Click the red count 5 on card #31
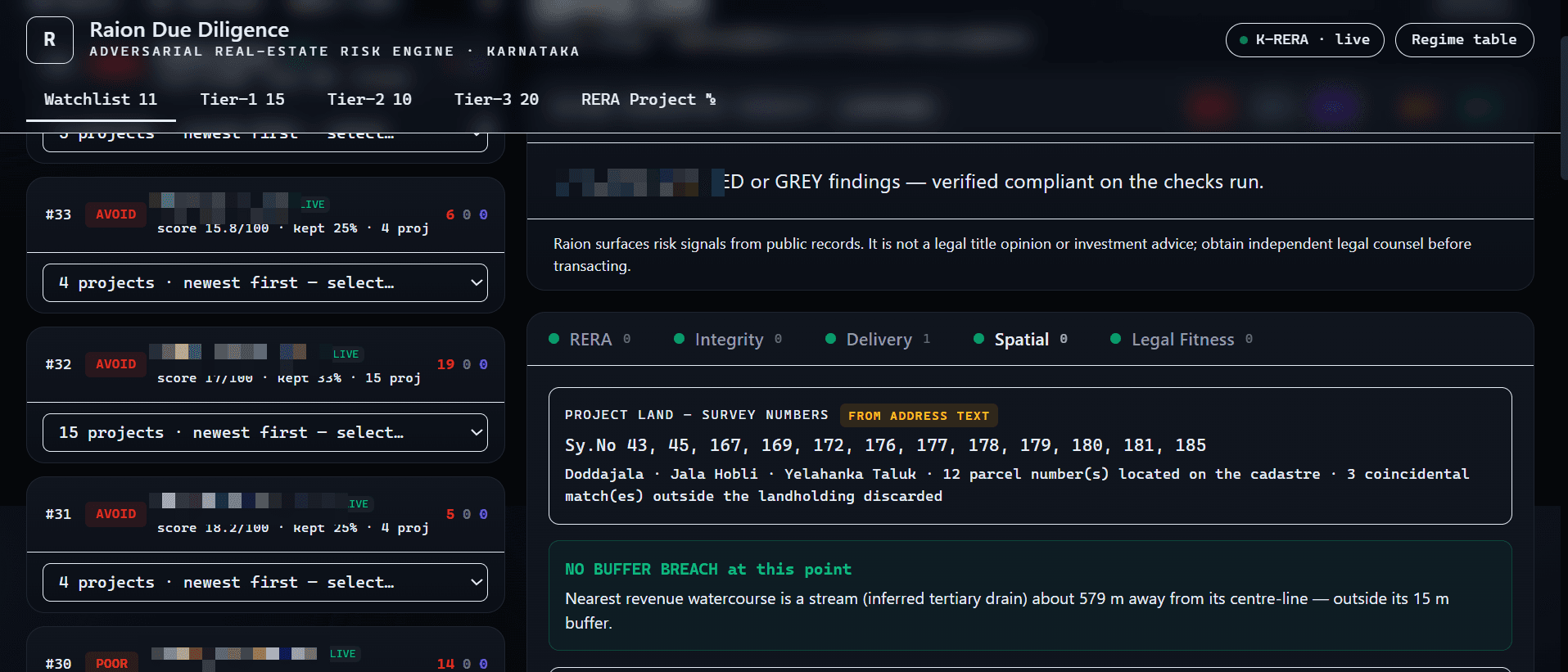 coord(450,514)
